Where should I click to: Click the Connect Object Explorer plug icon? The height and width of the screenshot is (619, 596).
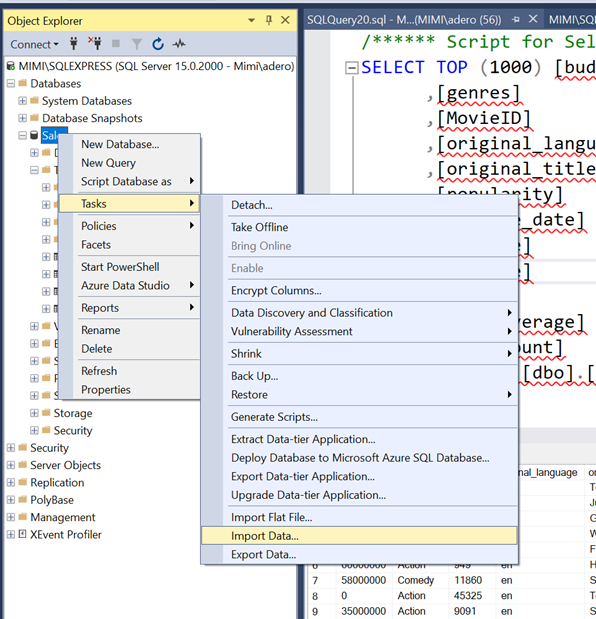coord(73,43)
